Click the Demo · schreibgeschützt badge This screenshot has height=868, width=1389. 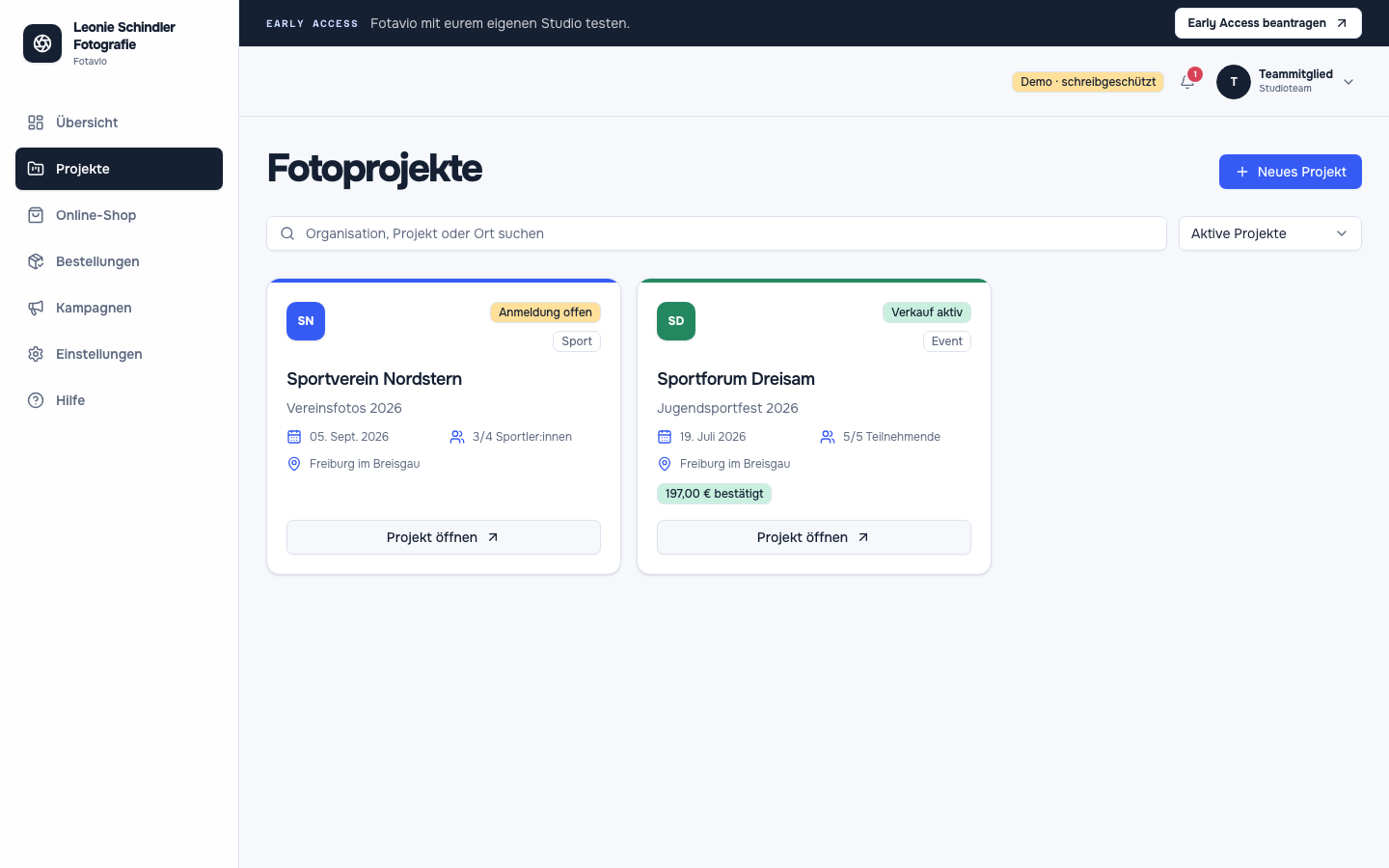[x=1088, y=82]
